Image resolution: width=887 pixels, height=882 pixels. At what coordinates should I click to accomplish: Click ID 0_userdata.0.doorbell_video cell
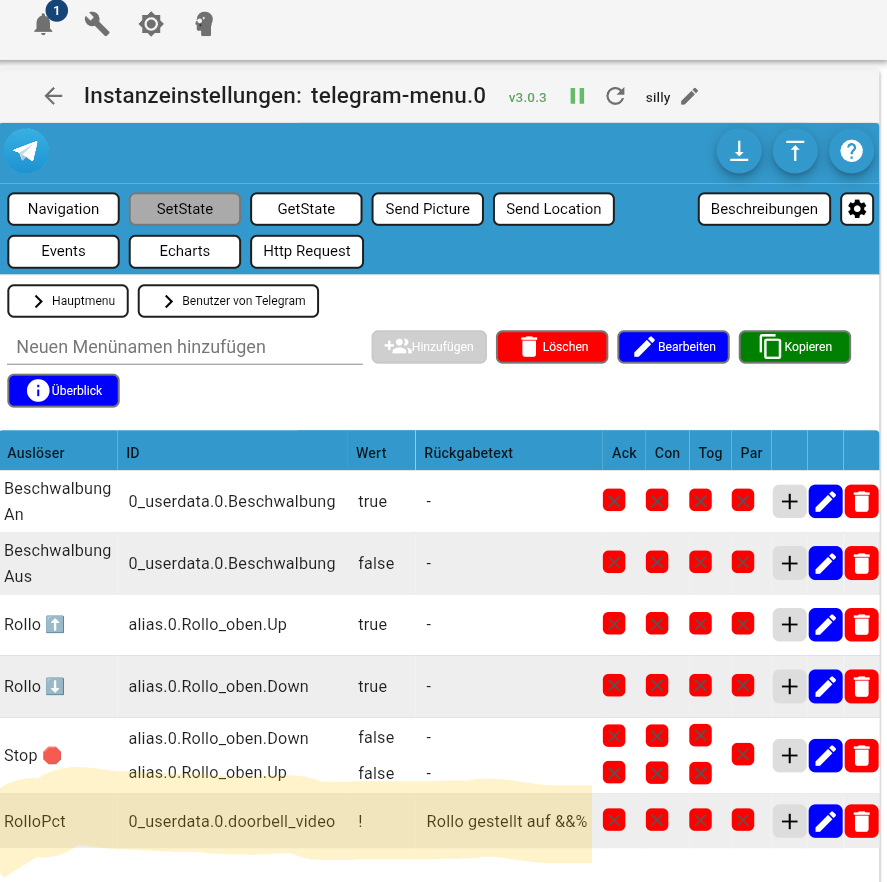[x=231, y=821]
